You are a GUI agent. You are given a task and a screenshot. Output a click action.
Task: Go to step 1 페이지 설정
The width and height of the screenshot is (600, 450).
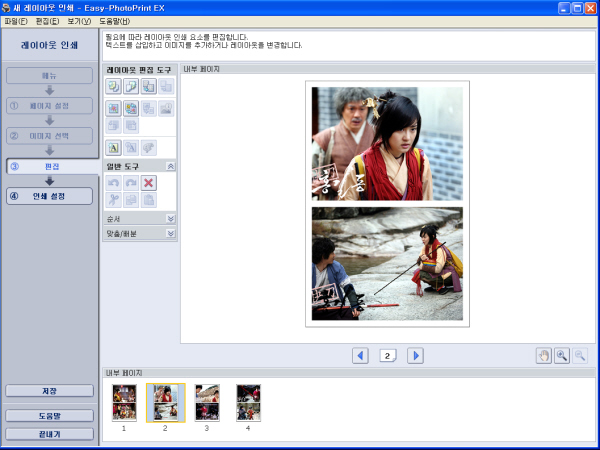49,106
